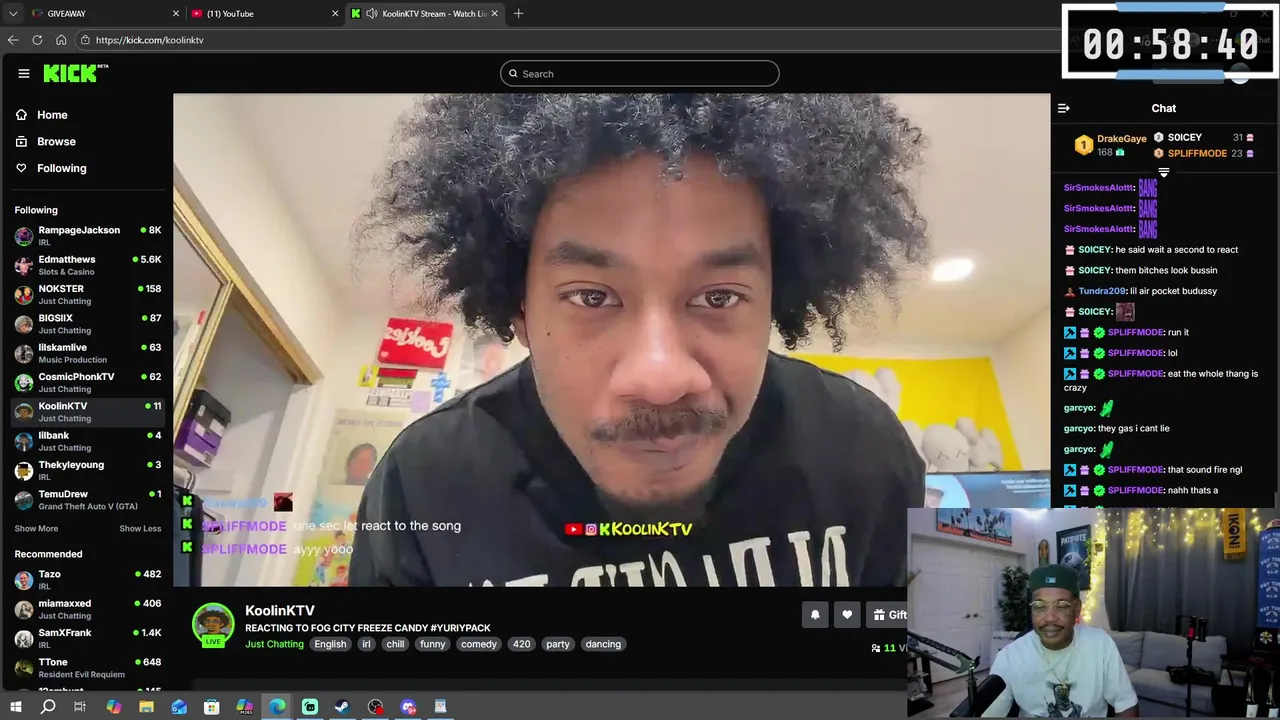The image size is (1280, 720).
Task: Open Edmatthews channel
Action: tap(88, 265)
